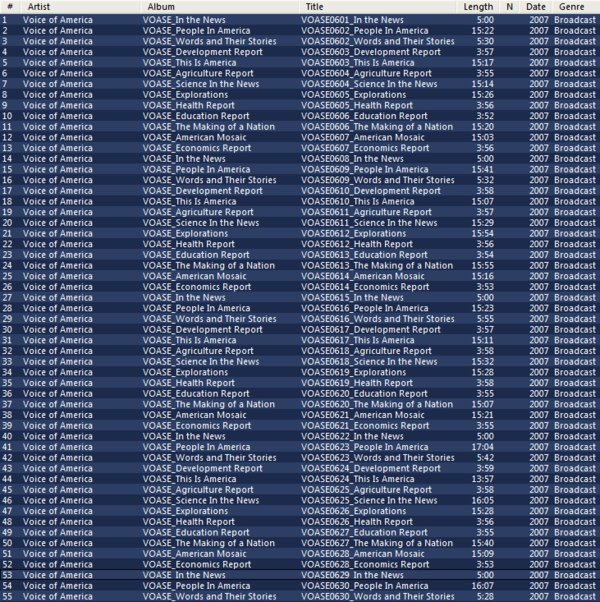Select title VOASE0616_Words and Their Stories

pyautogui.click(x=378, y=319)
